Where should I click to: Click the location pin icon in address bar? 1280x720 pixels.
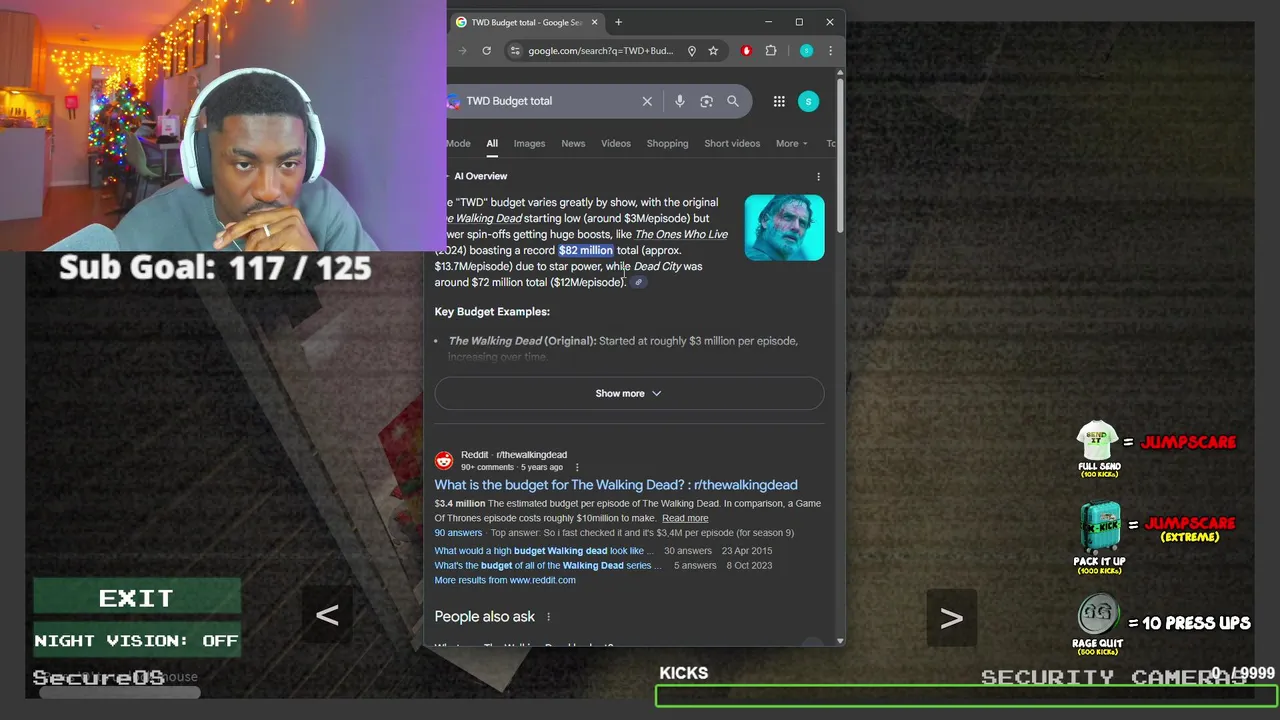click(x=691, y=51)
